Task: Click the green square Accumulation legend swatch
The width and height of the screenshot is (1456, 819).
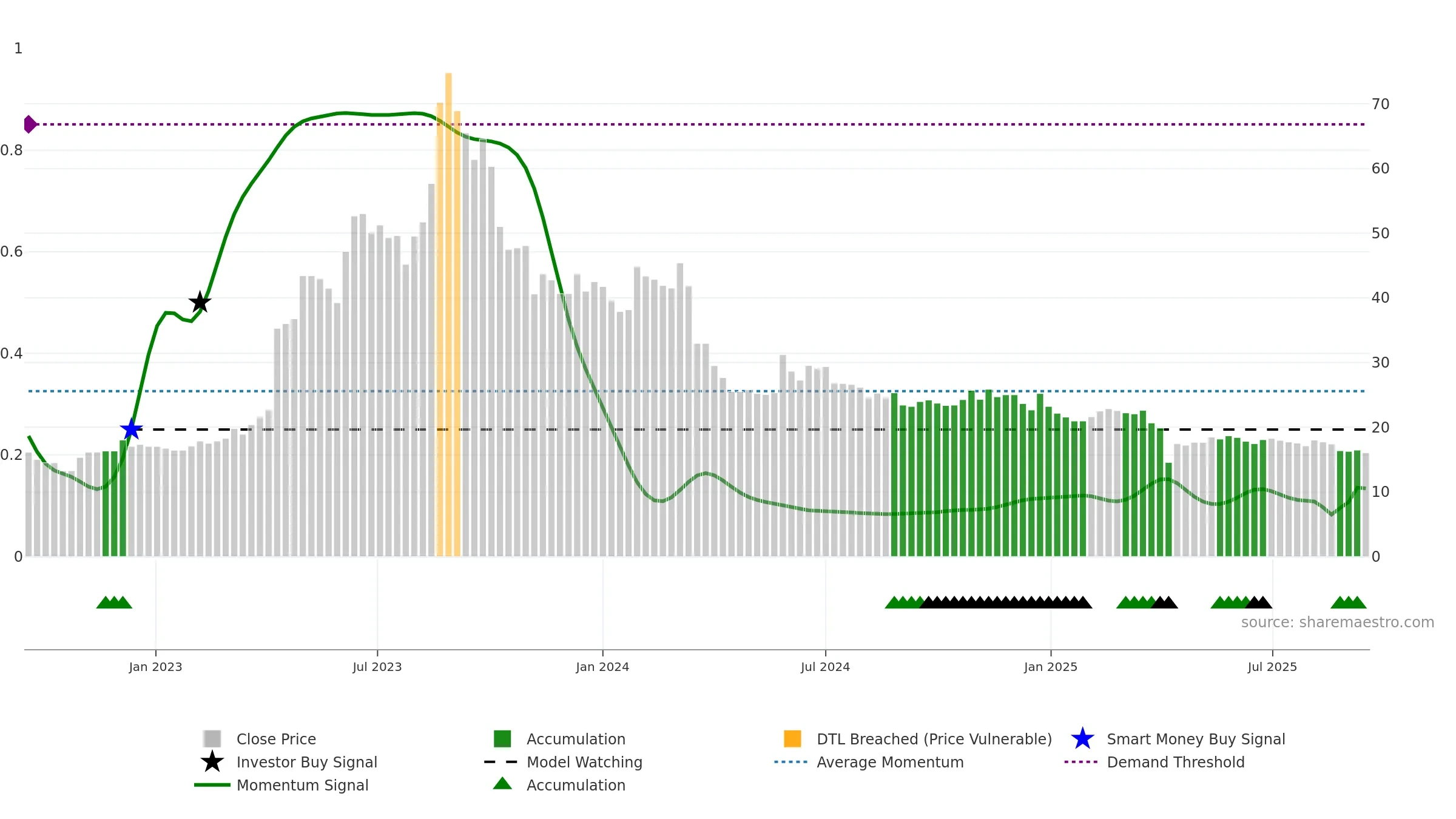Action: [502, 739]
